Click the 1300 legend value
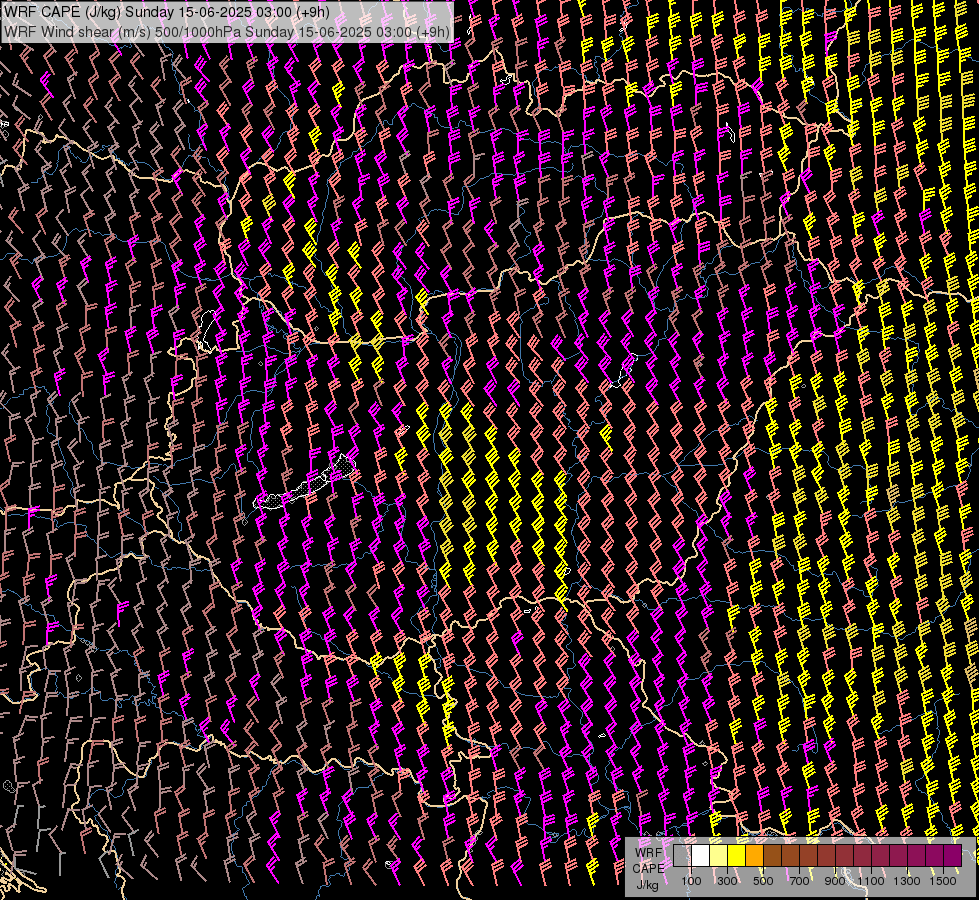The image size is (979, 900). (907, 881)
